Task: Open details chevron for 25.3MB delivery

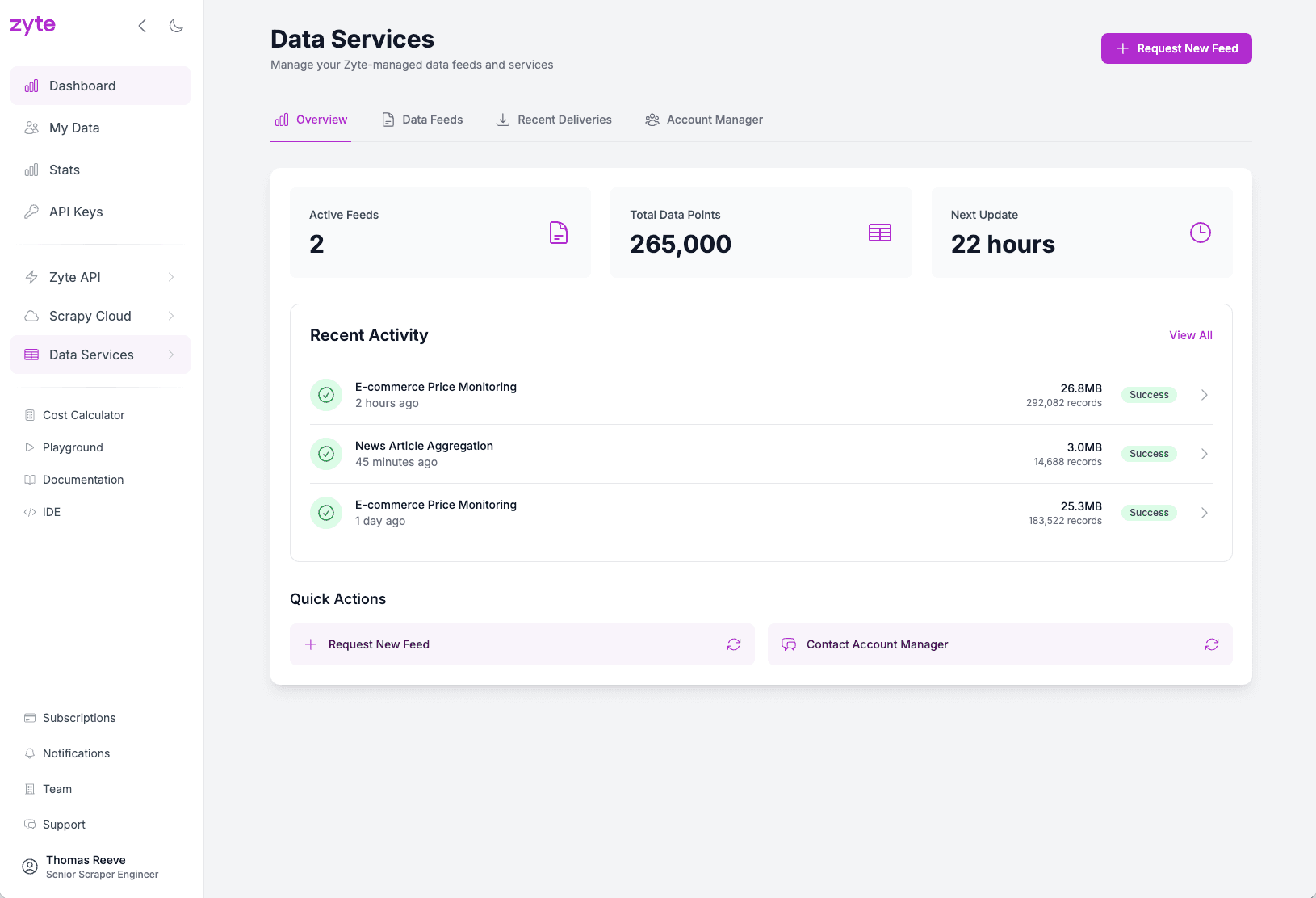Action: (x=1205, y=513)
